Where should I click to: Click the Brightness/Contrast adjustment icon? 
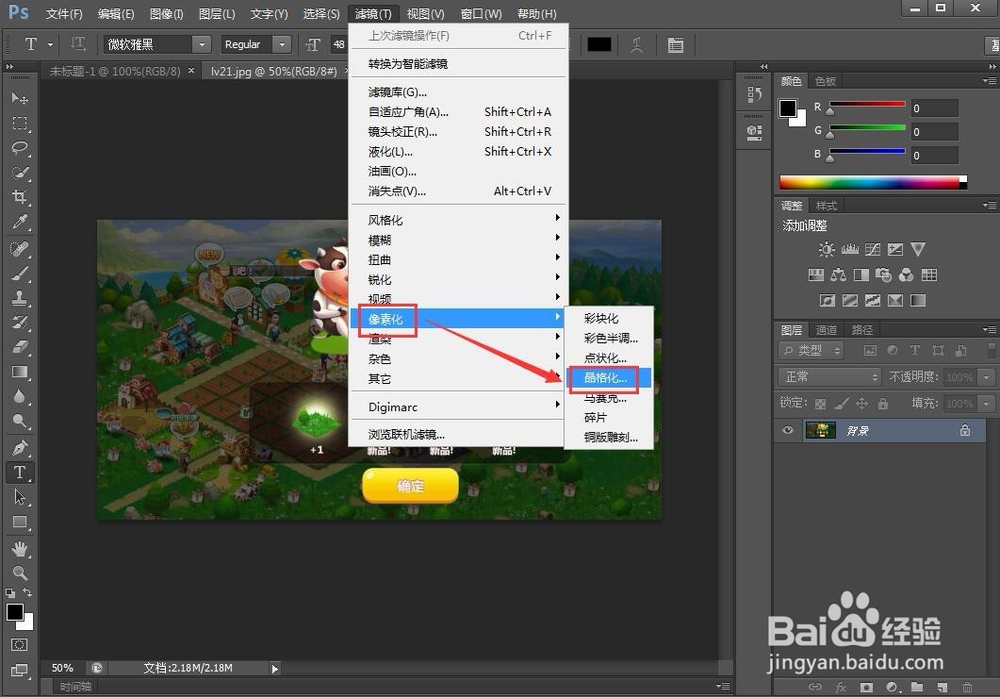point(827,249)
